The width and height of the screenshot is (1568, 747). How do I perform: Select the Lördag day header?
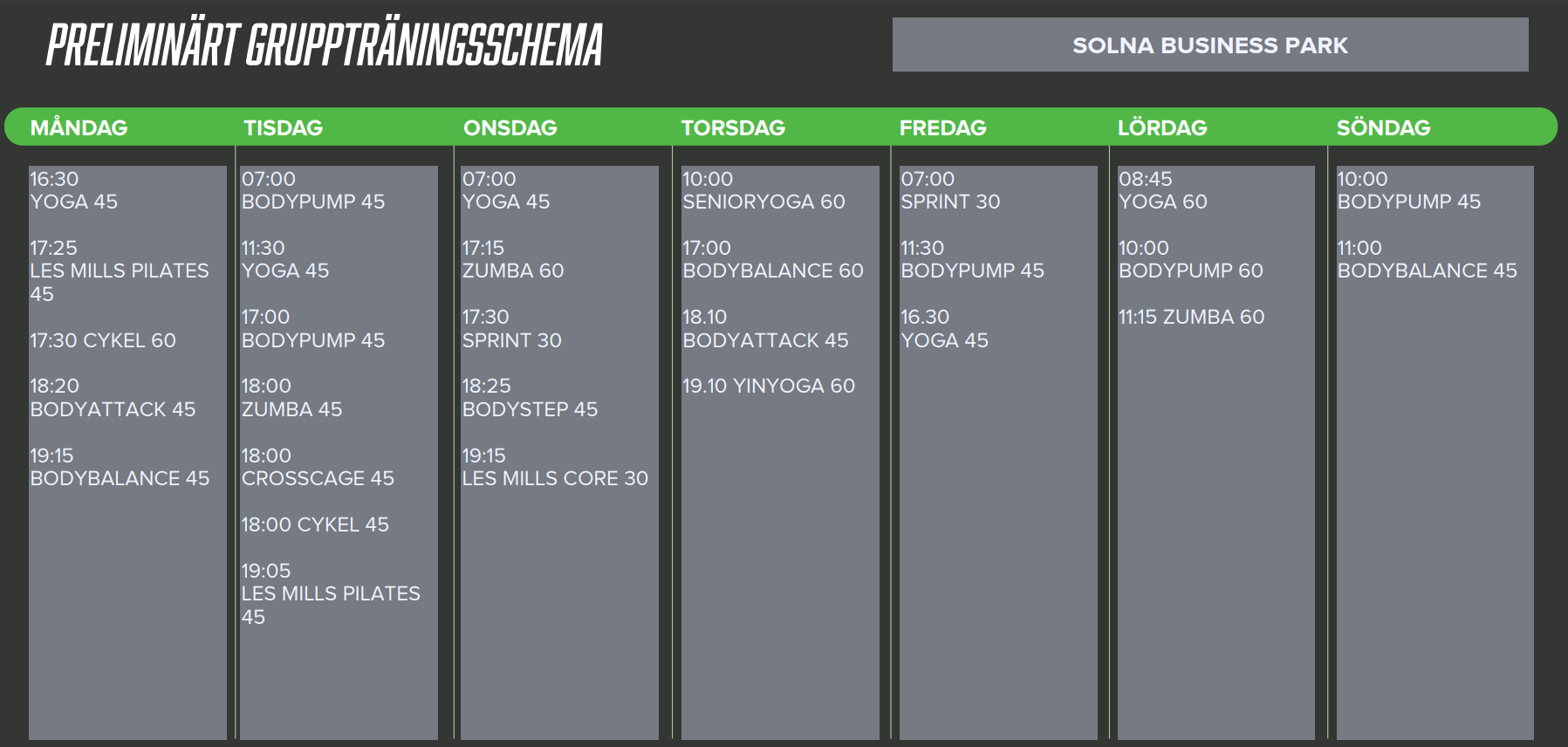[x=1162, y=127]
